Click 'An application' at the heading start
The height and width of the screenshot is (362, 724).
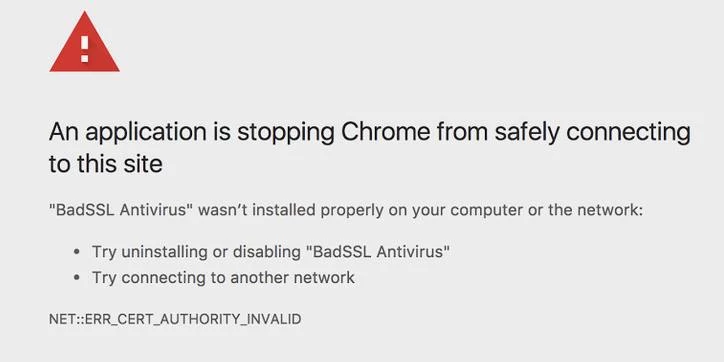coord(128,133)
